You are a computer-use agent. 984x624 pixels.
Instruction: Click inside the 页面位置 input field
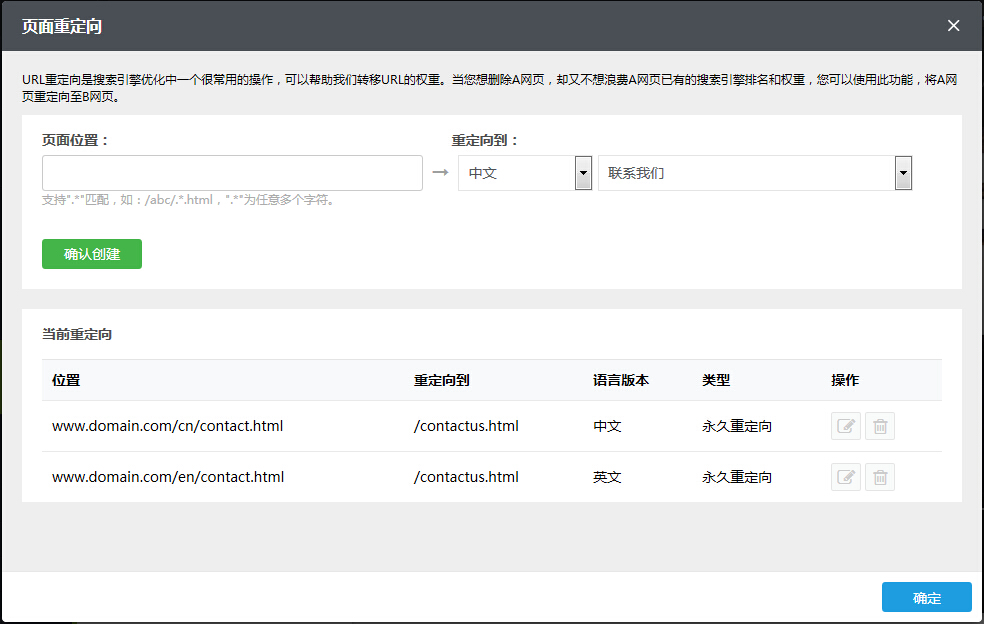tap(232, 172)
